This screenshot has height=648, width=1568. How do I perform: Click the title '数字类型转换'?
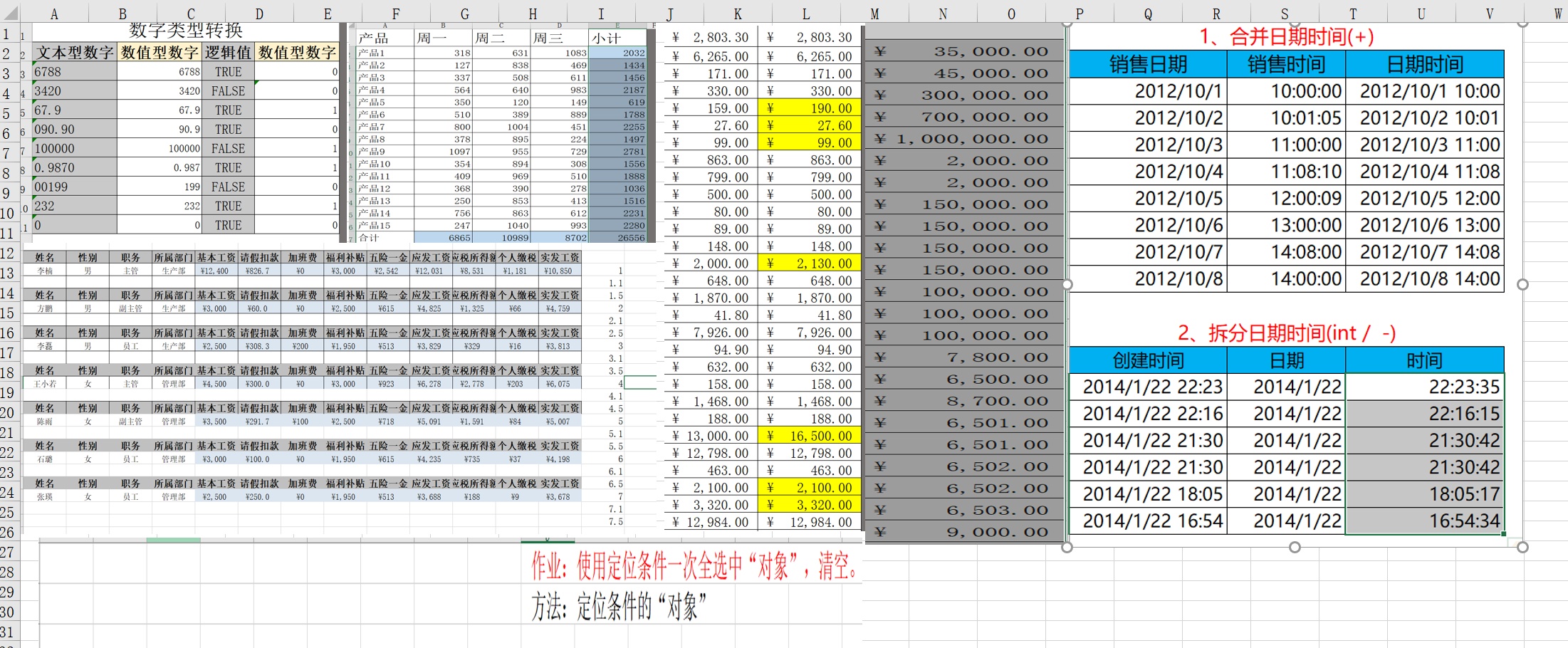coord(186,31)
